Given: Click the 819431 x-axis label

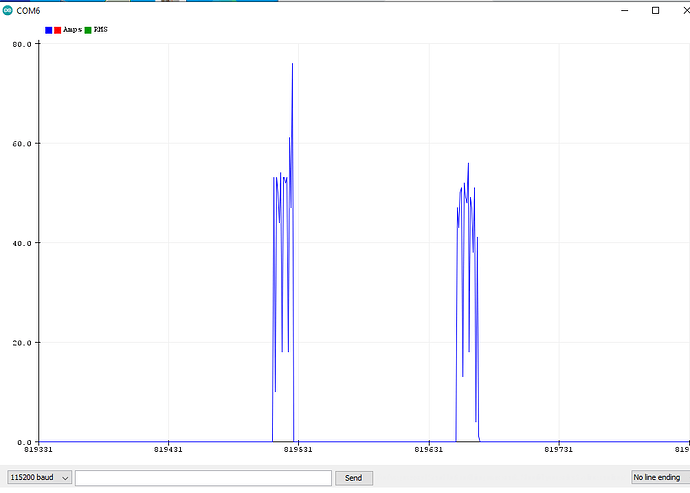Looking at the screenshot, I should tap(168, 449).
